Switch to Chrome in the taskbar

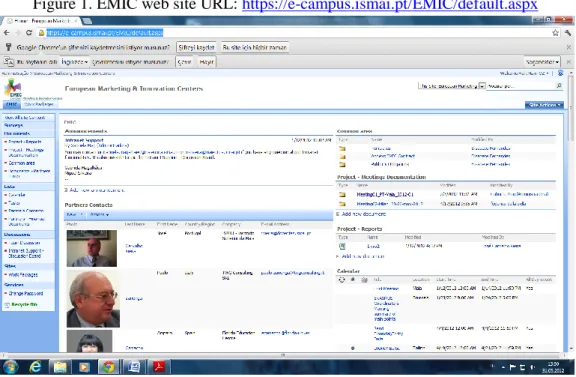coord(108,367)
